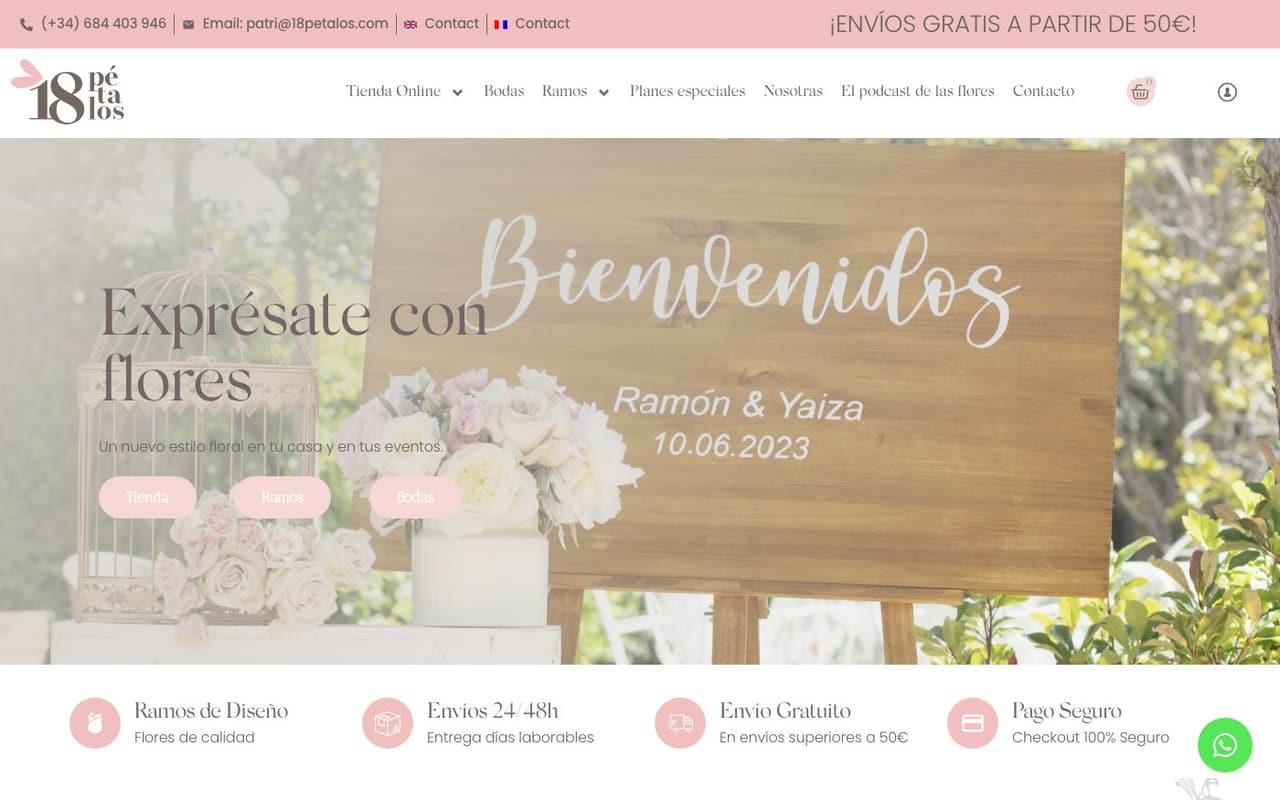
Task: Click Contact link beside French flag
Action: 542,23
